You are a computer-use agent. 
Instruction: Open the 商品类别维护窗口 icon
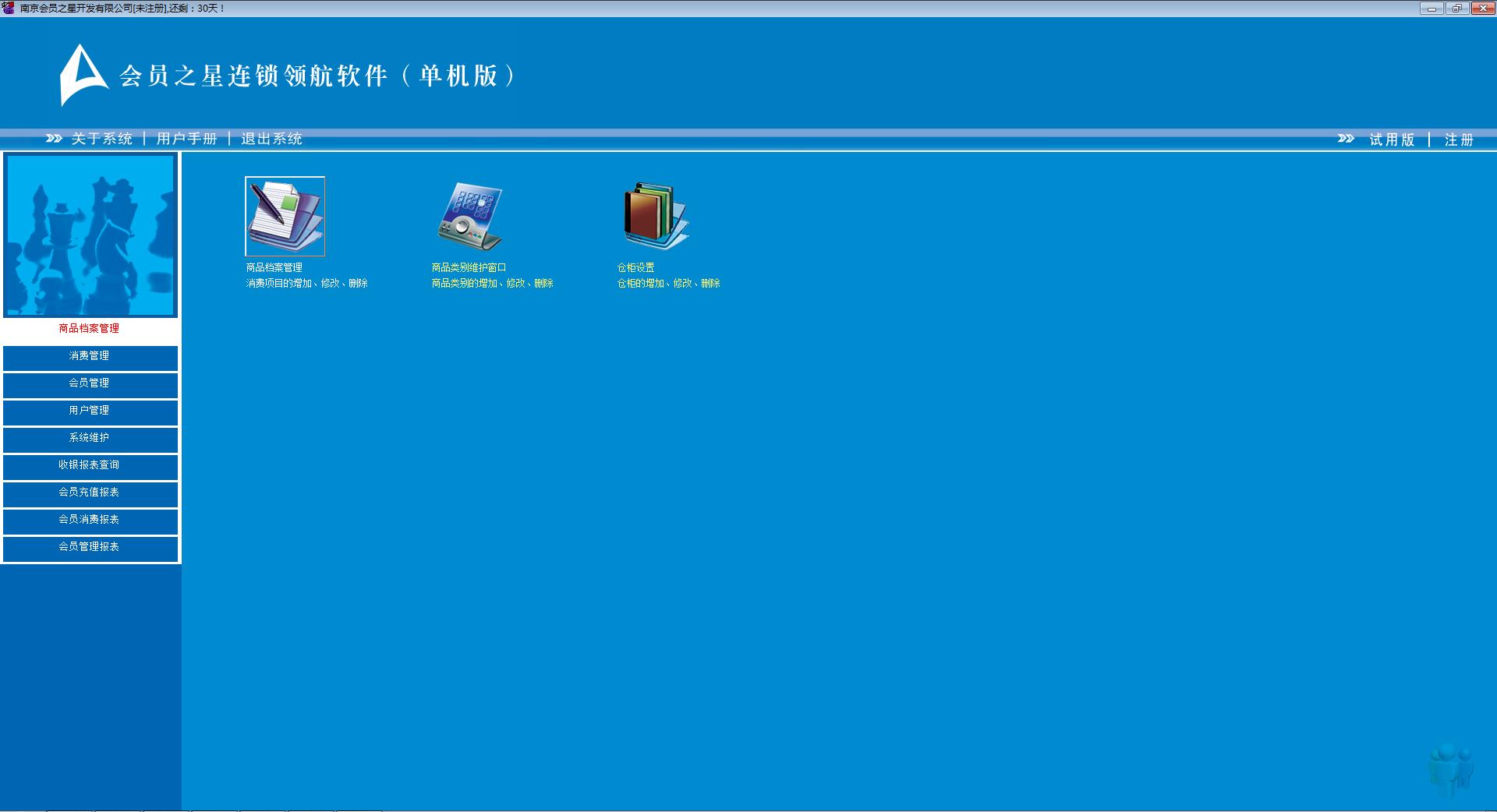point(470,217)
